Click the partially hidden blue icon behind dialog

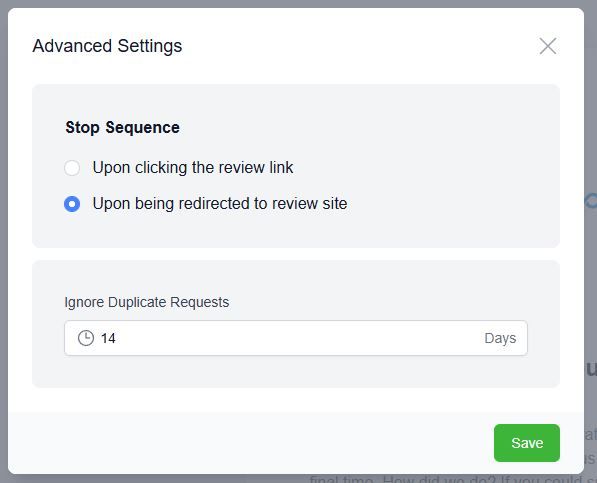(x=591, y=201)
